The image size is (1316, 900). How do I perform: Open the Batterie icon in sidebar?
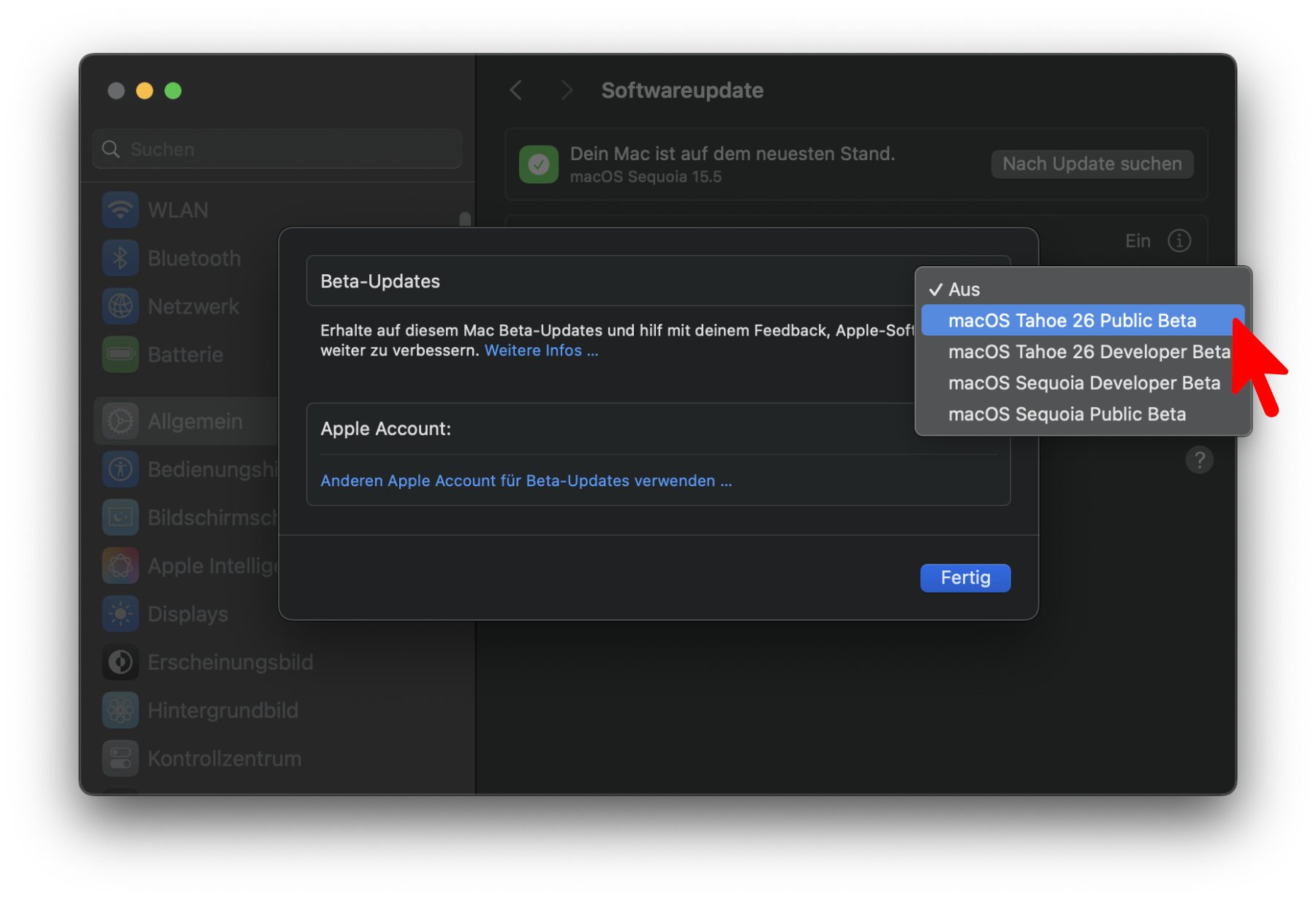tap(121, 355)
